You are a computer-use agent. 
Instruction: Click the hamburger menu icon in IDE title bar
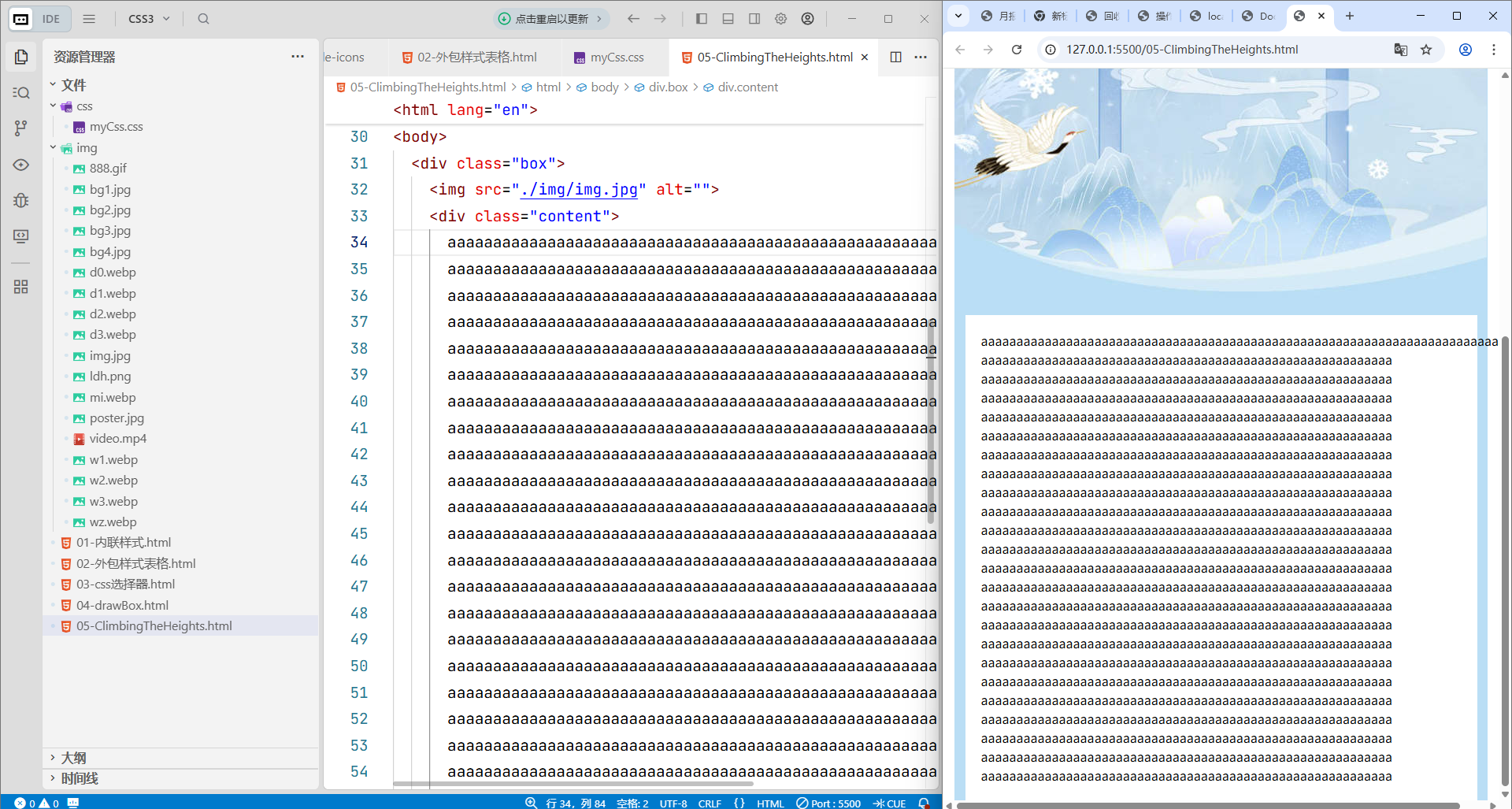89,19
